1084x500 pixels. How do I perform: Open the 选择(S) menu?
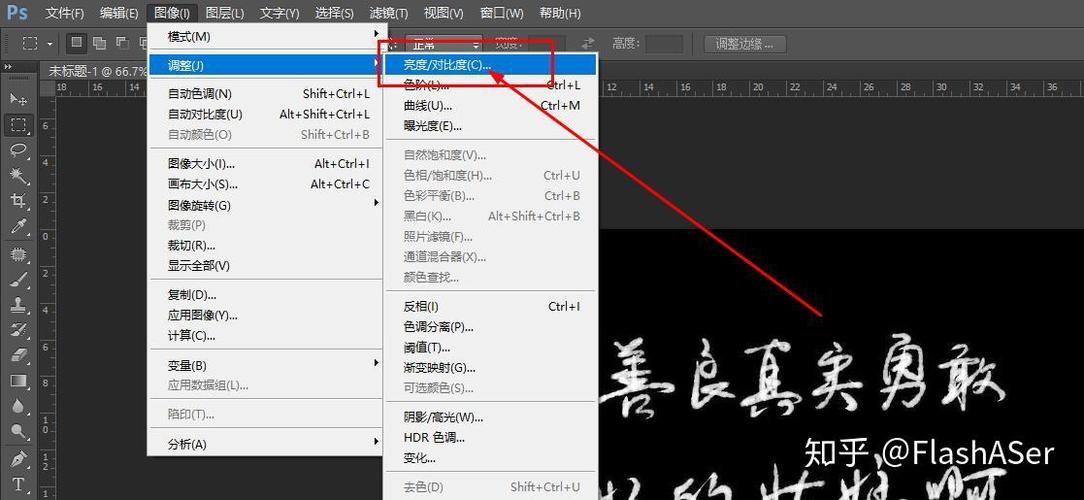point(334,13)
